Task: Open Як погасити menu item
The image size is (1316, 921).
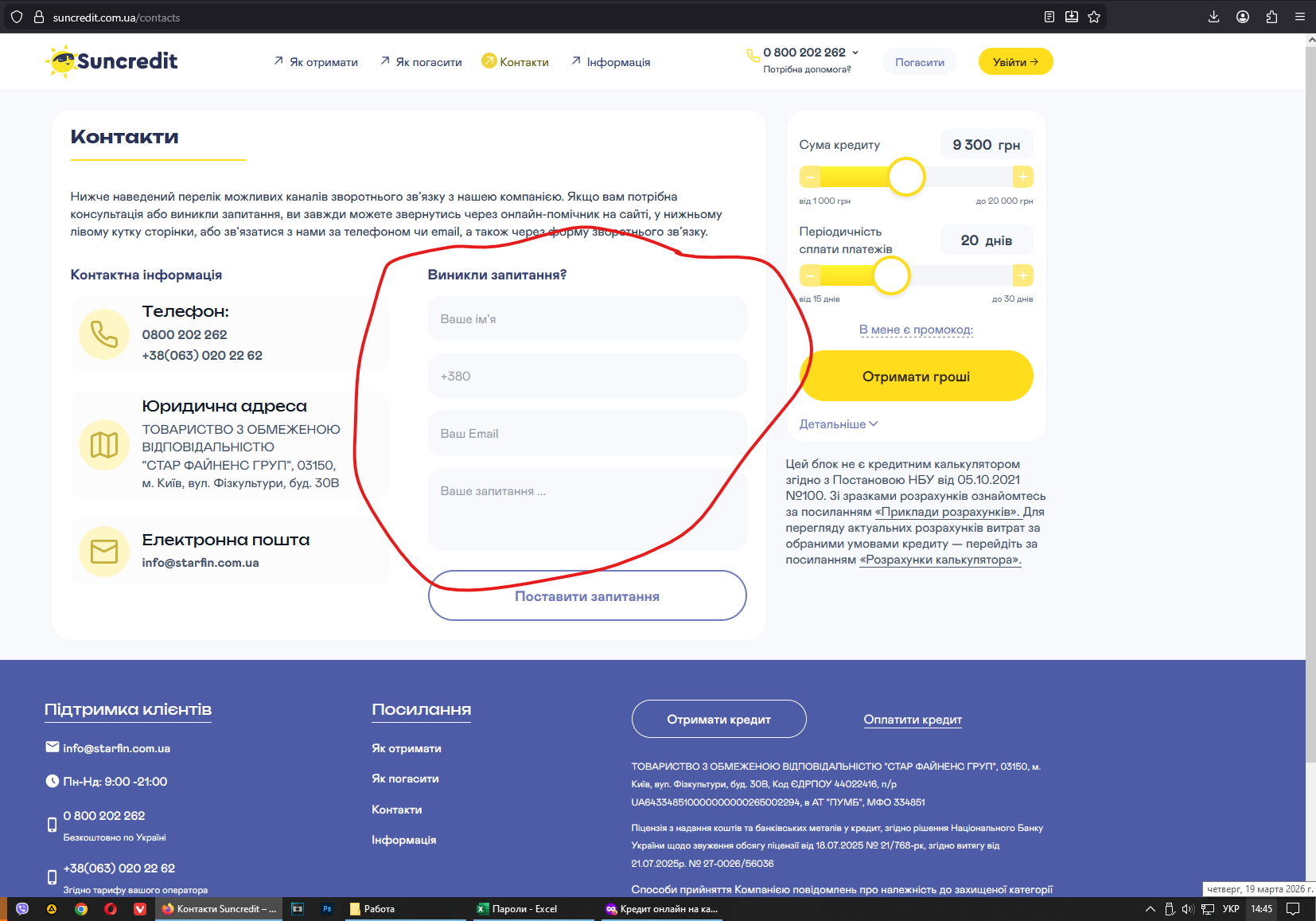Action: coord(421,62)
